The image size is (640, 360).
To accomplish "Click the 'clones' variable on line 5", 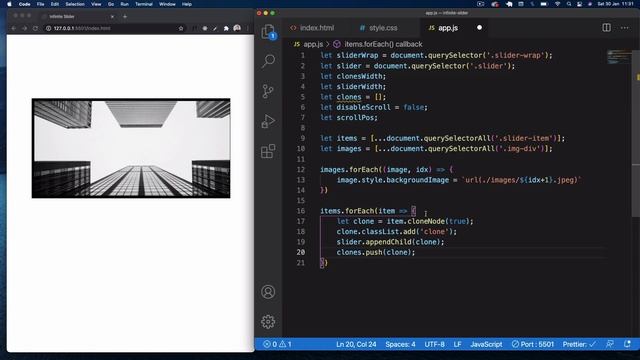I will click(x=349, y=97).
